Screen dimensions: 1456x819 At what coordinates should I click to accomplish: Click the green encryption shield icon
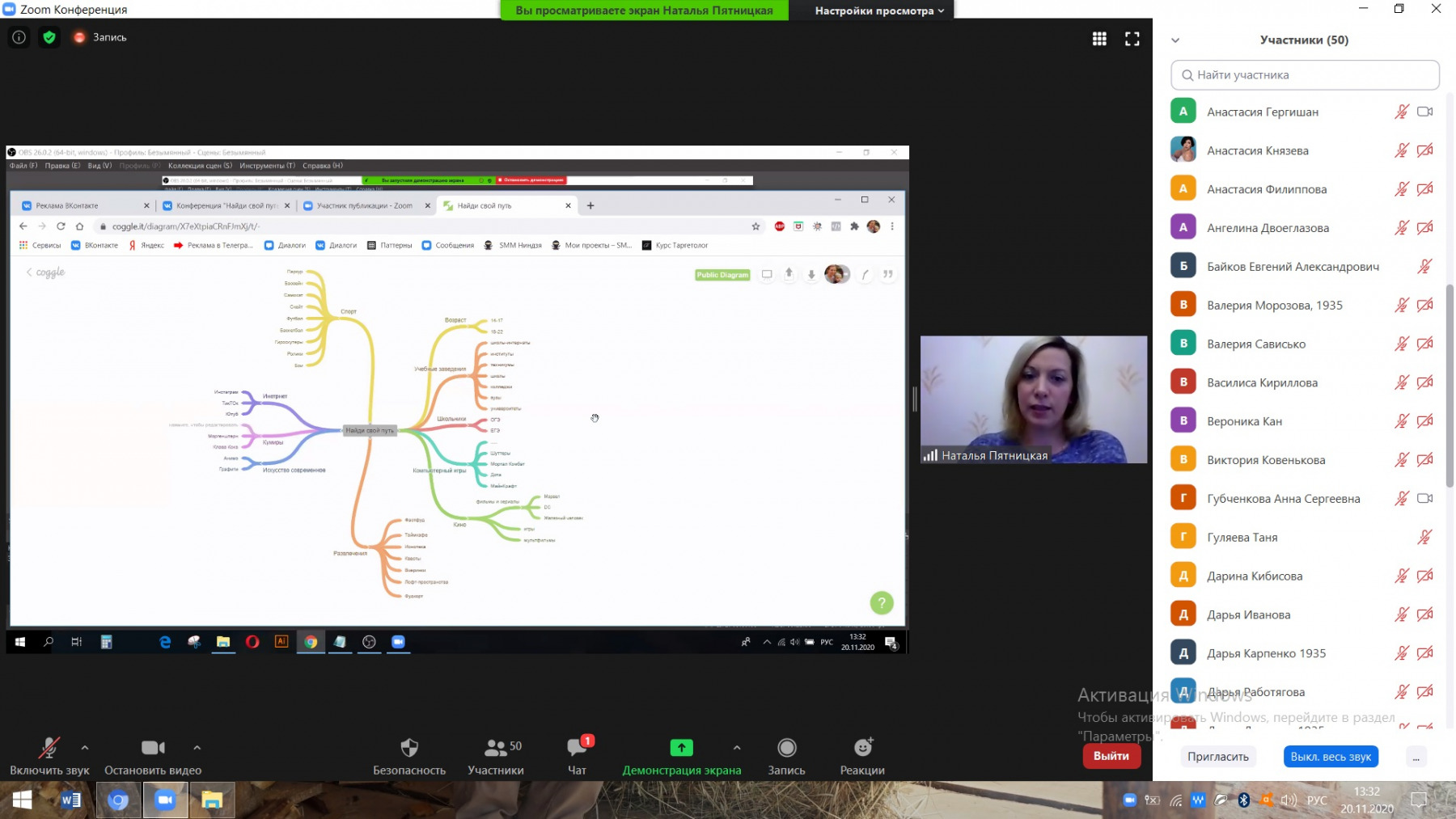click(x=49, y=37)
